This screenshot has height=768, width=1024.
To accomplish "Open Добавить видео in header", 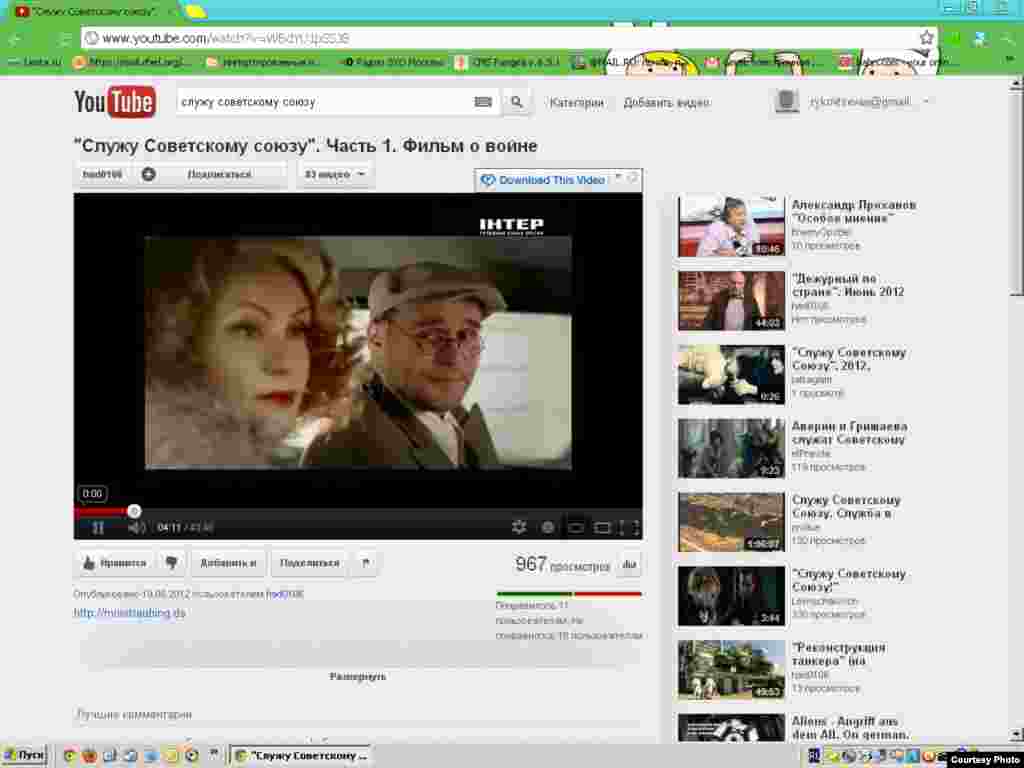I will [666, 103].
